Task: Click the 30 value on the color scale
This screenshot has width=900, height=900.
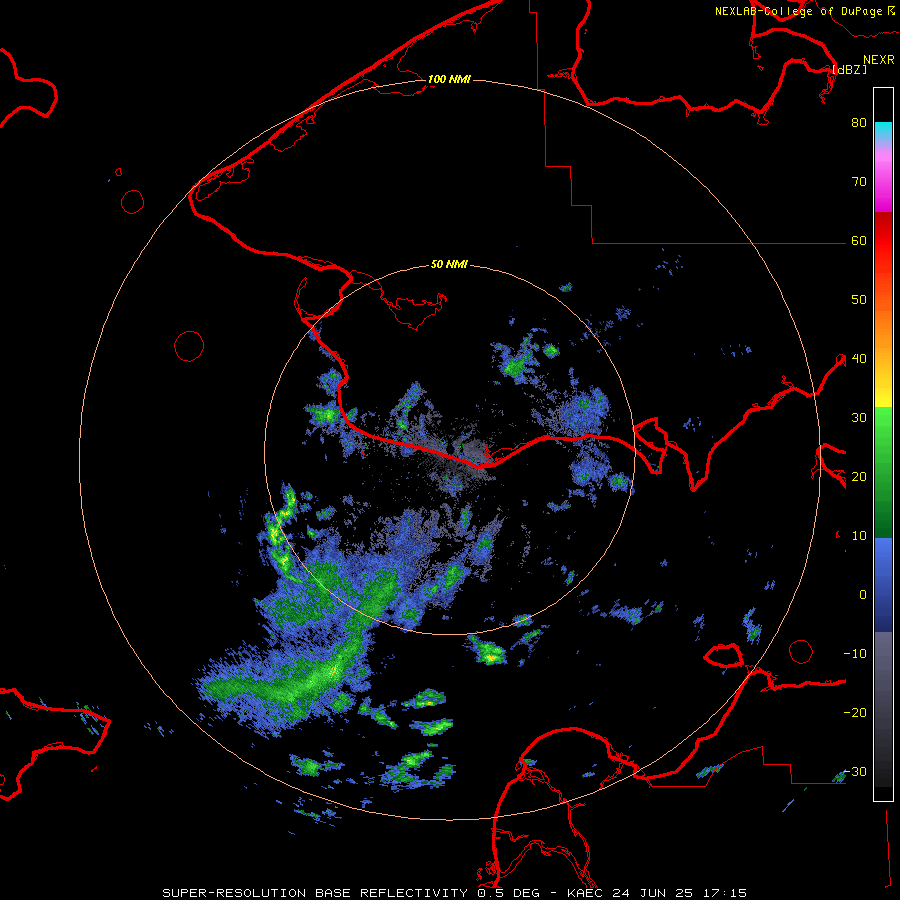Action: pos(859,418)
